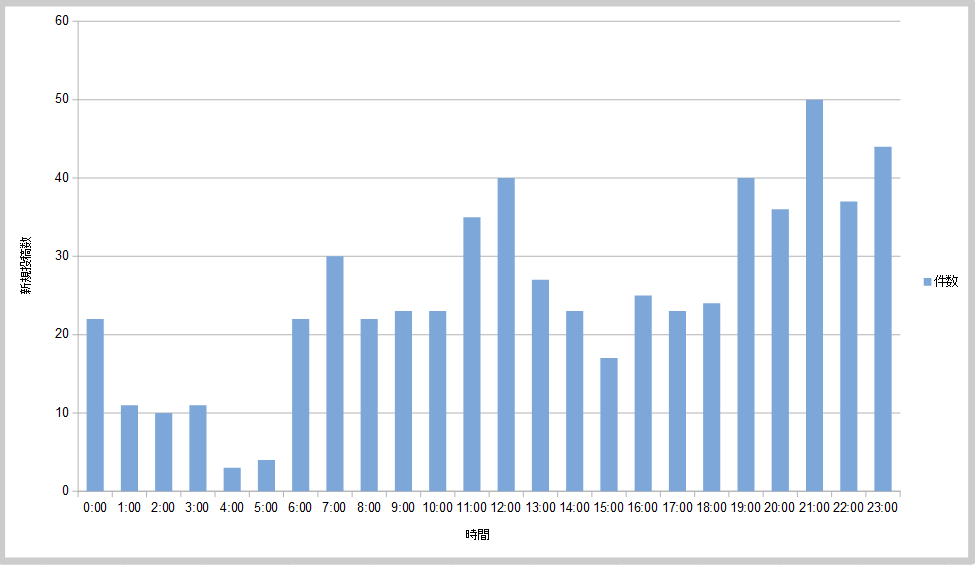975x565 pixels.
Task: Click the 60 label on vertical axis
Action: (61, 21)
